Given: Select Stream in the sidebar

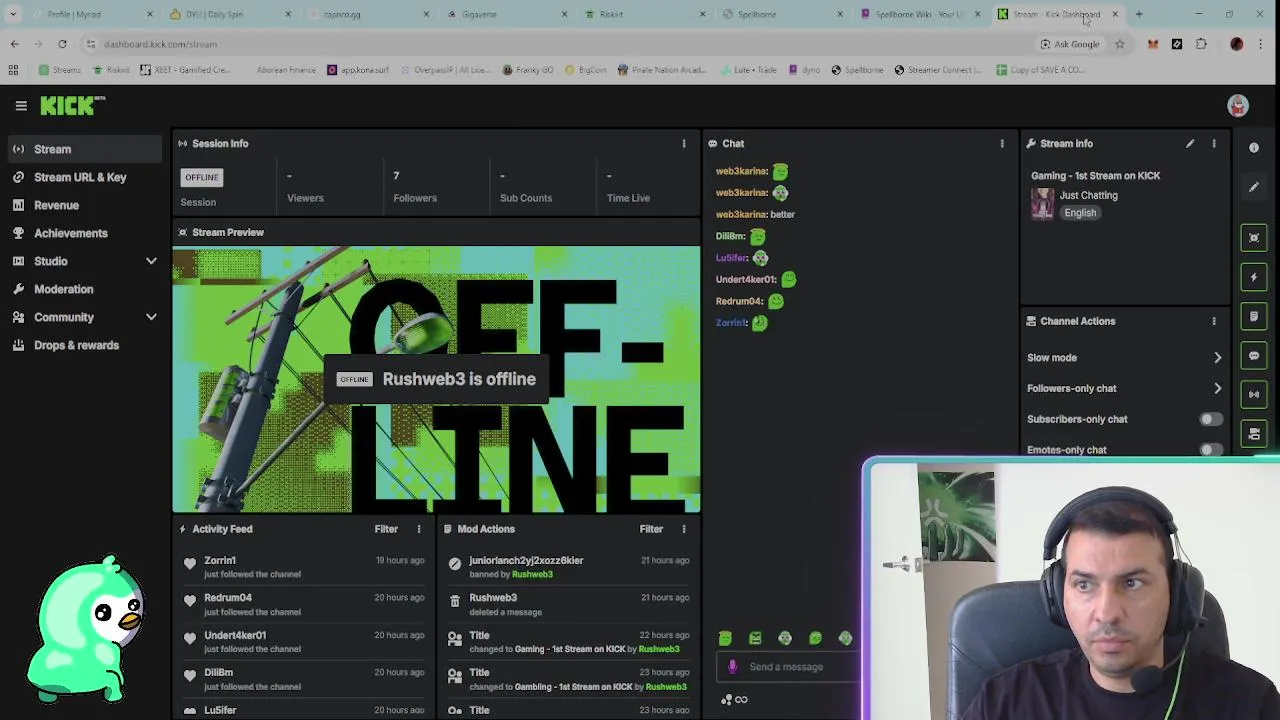Looking at the screenshot, I should click(x=84, y=149).
